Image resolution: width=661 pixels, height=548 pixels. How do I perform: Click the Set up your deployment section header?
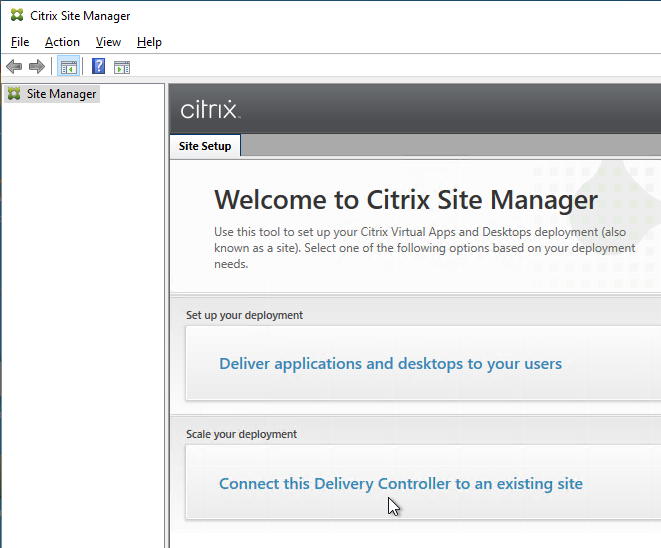tap(244, 315)
